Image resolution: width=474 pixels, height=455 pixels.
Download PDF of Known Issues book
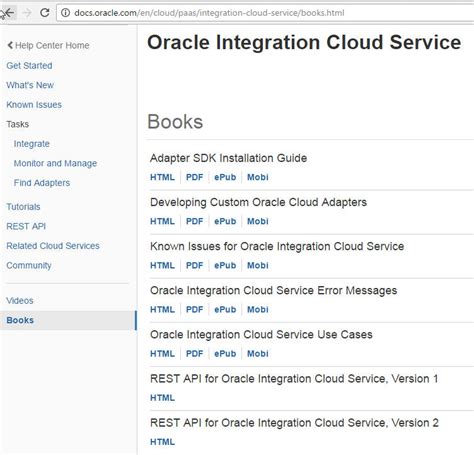pos(194,266)
